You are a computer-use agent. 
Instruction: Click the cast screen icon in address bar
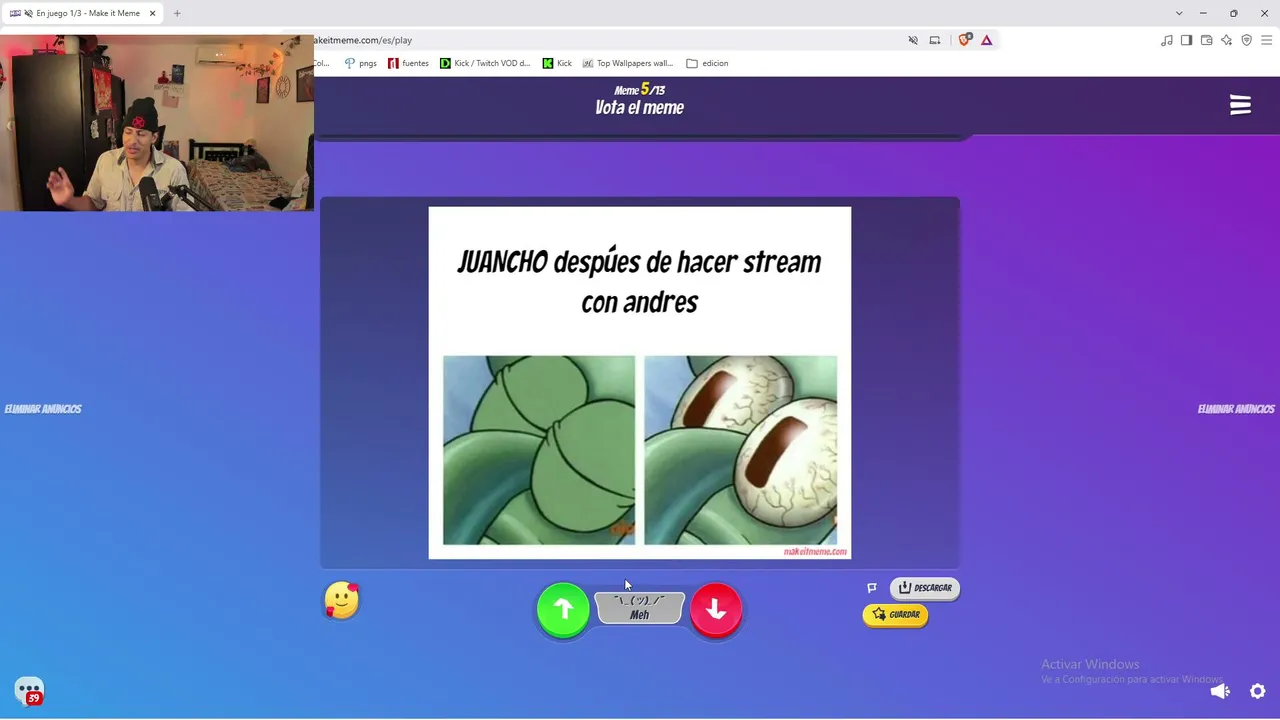[x=935, y=40]
